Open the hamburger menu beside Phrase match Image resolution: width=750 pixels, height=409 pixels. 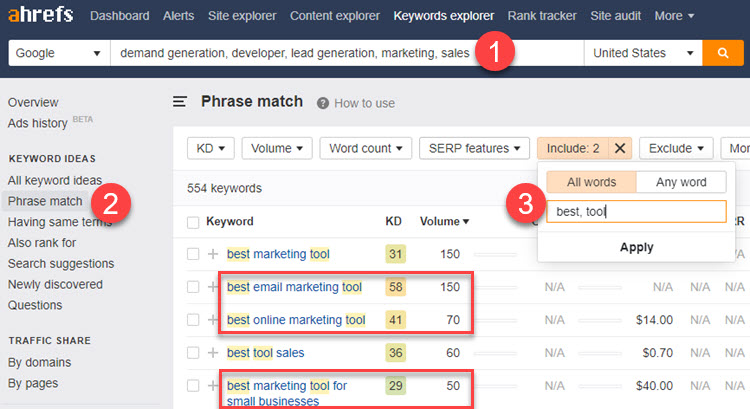[x=180, y=101]
